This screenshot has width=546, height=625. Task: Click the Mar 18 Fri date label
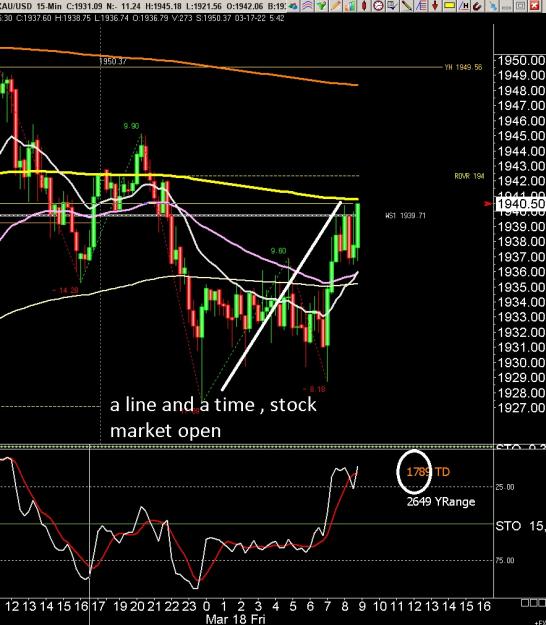[x=235, y=619]
